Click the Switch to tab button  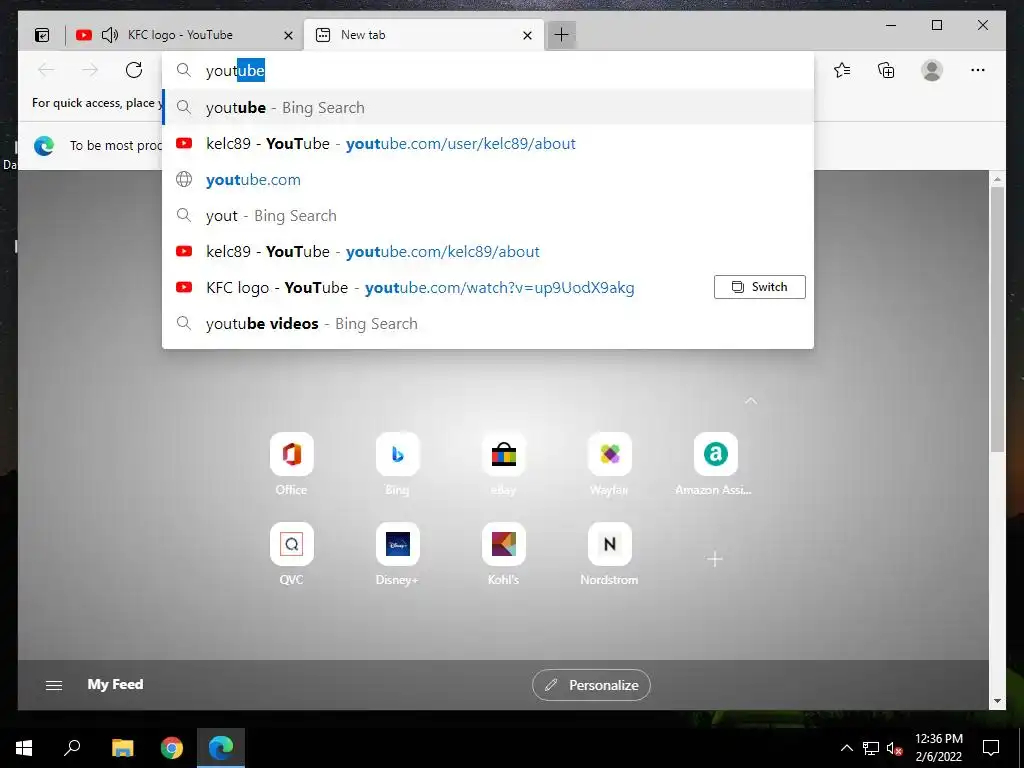pyautogui.click(x=760, y=287)
